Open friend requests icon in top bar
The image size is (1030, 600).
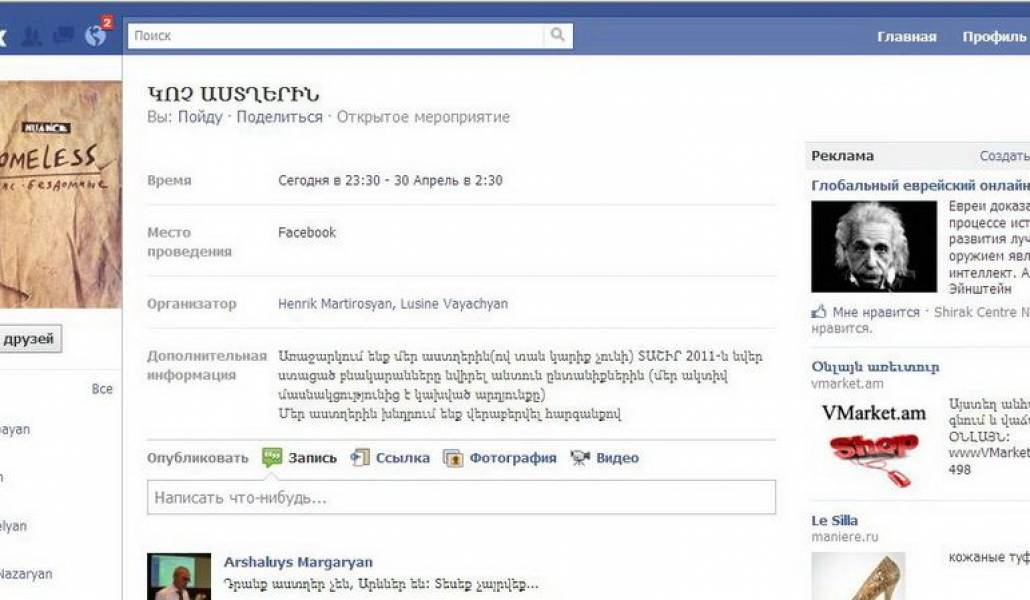[31, 35]
